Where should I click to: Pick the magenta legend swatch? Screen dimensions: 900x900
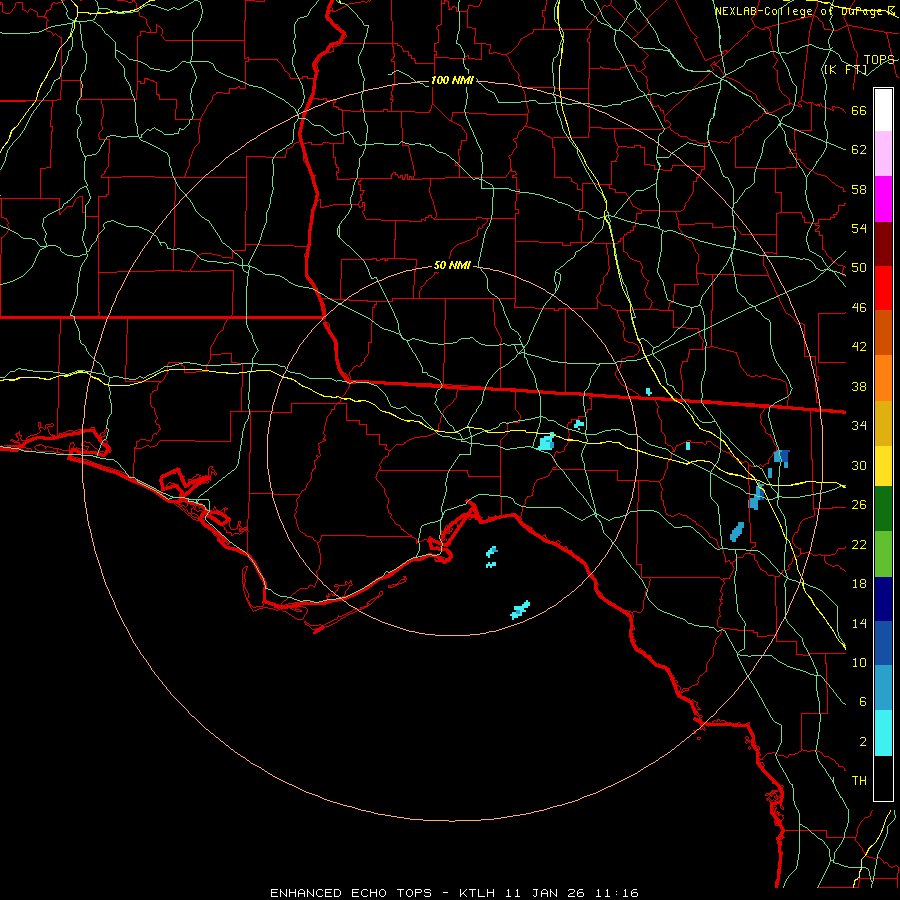coord(883,199)
